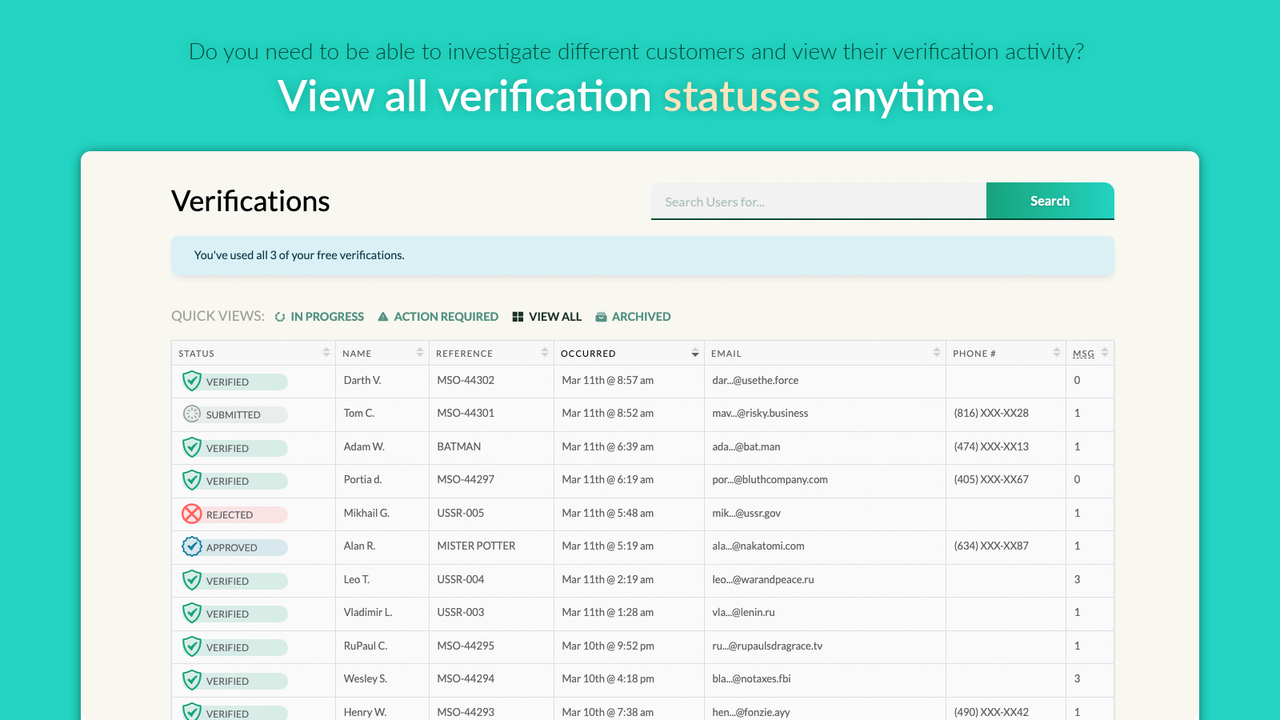Click the name Darth V.
1280x720 pixels.
point(362,380)
